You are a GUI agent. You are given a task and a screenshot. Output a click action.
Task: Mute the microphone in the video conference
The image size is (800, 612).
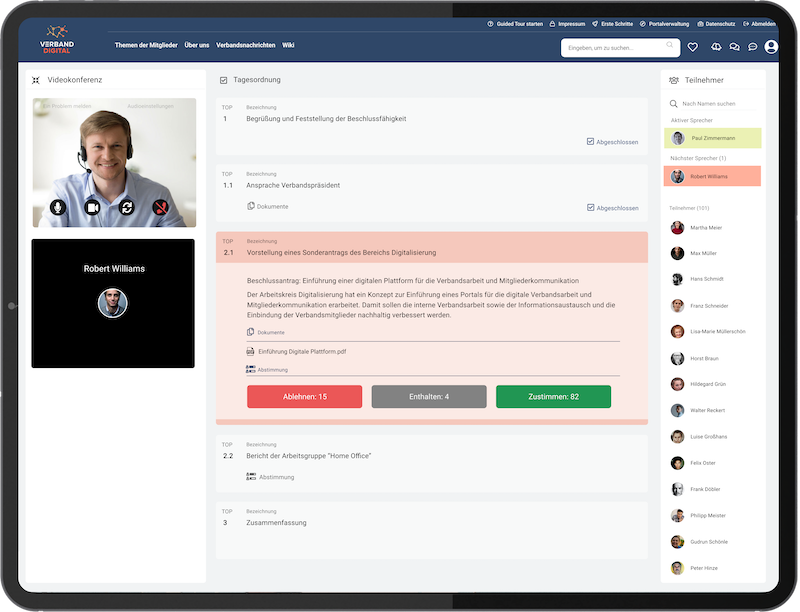click(x=59, y=208)
